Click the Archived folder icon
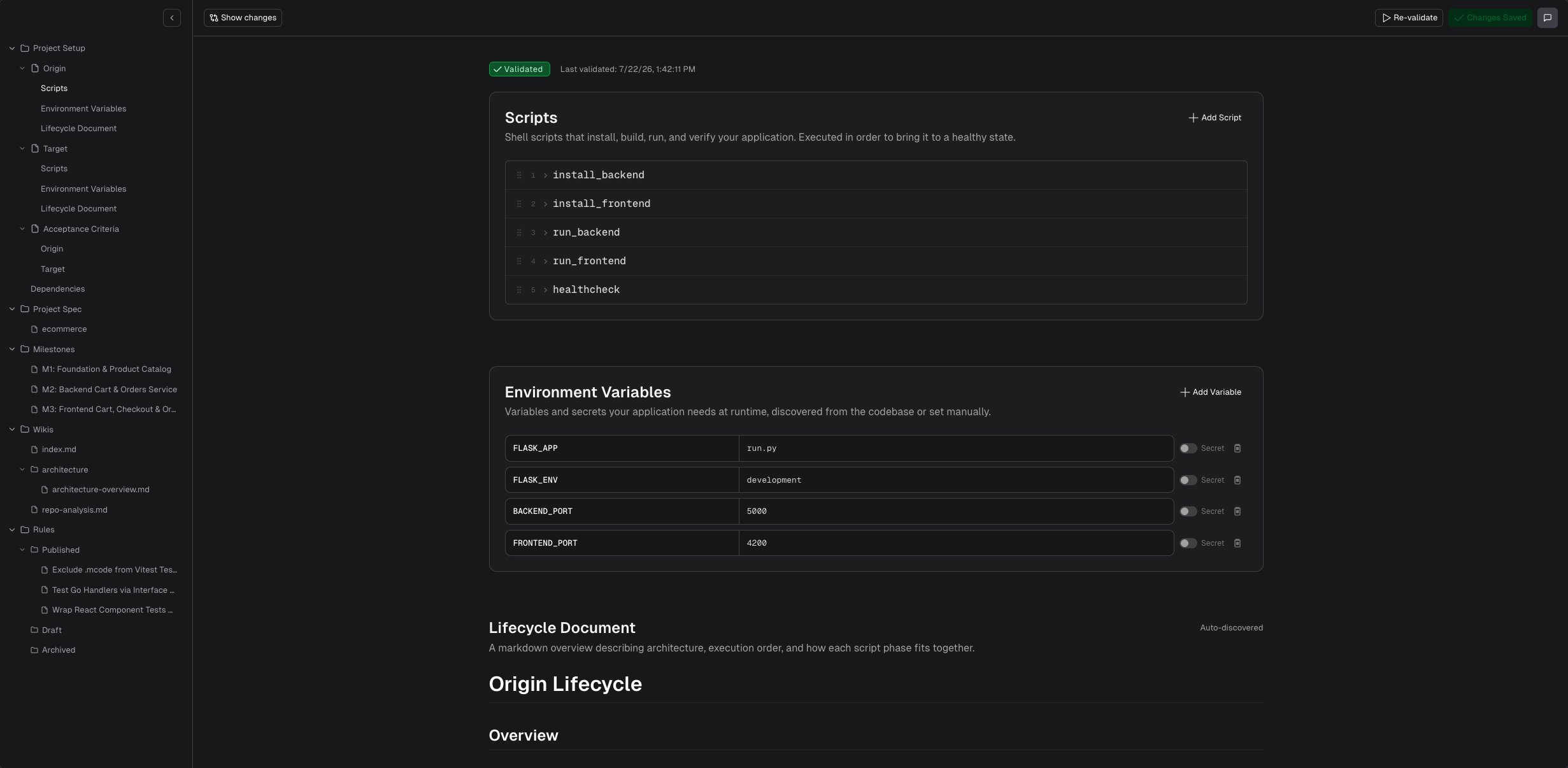 [34, 650]
